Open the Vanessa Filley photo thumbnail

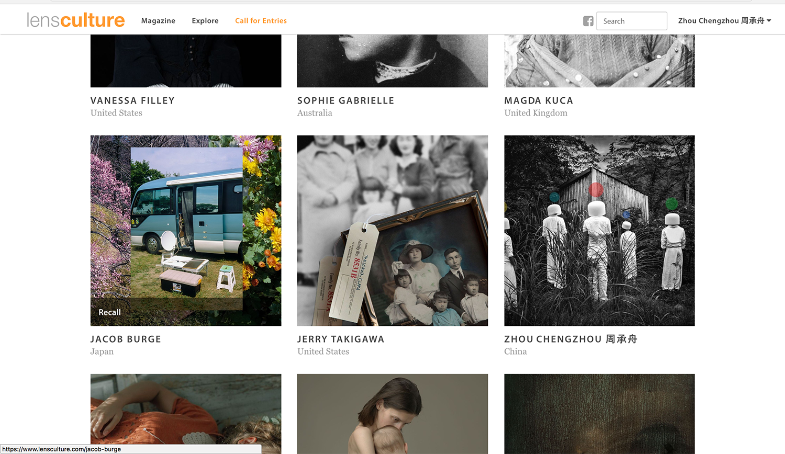point(186,60)
